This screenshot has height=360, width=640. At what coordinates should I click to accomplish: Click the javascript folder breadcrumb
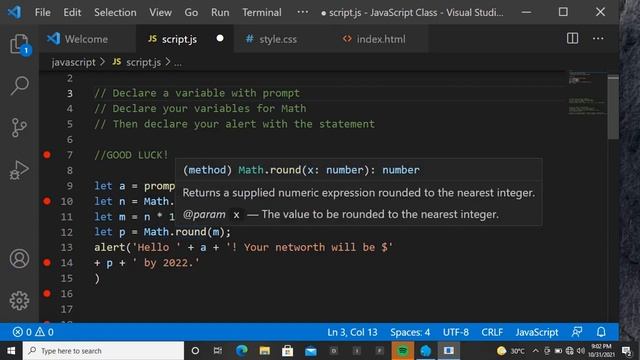(73, 62)
